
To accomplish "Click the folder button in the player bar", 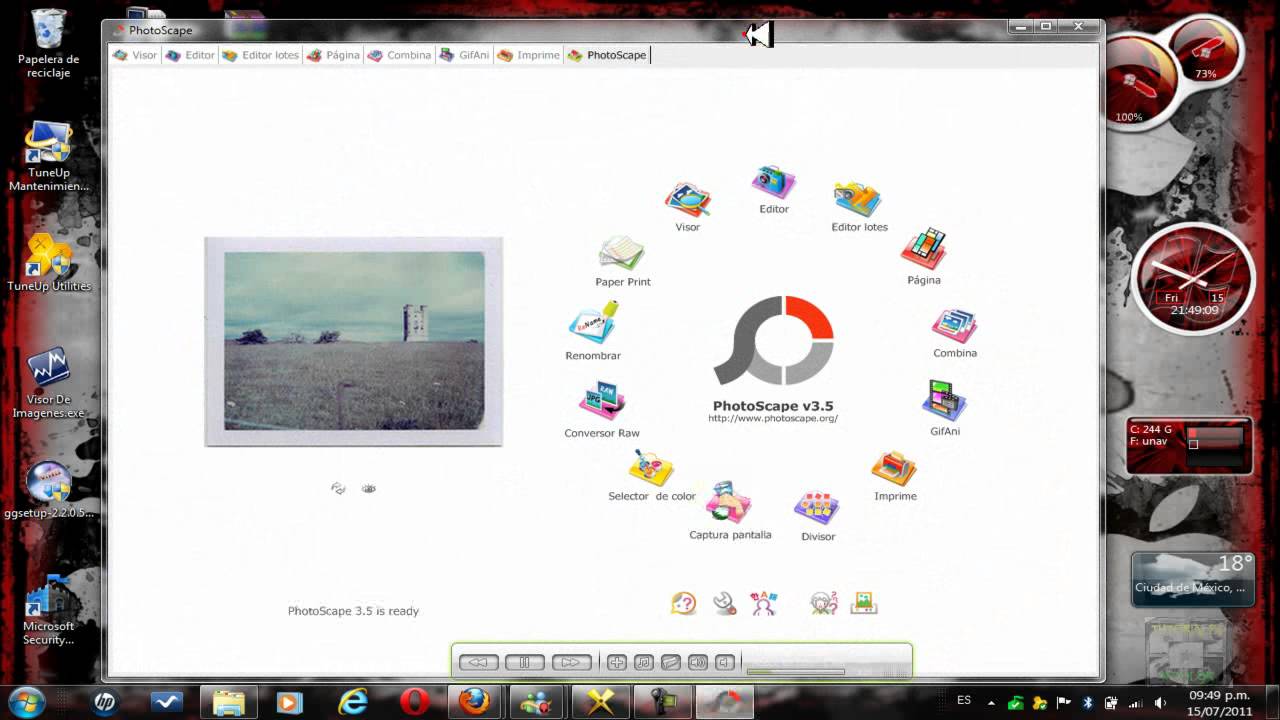I will point(671,662).
